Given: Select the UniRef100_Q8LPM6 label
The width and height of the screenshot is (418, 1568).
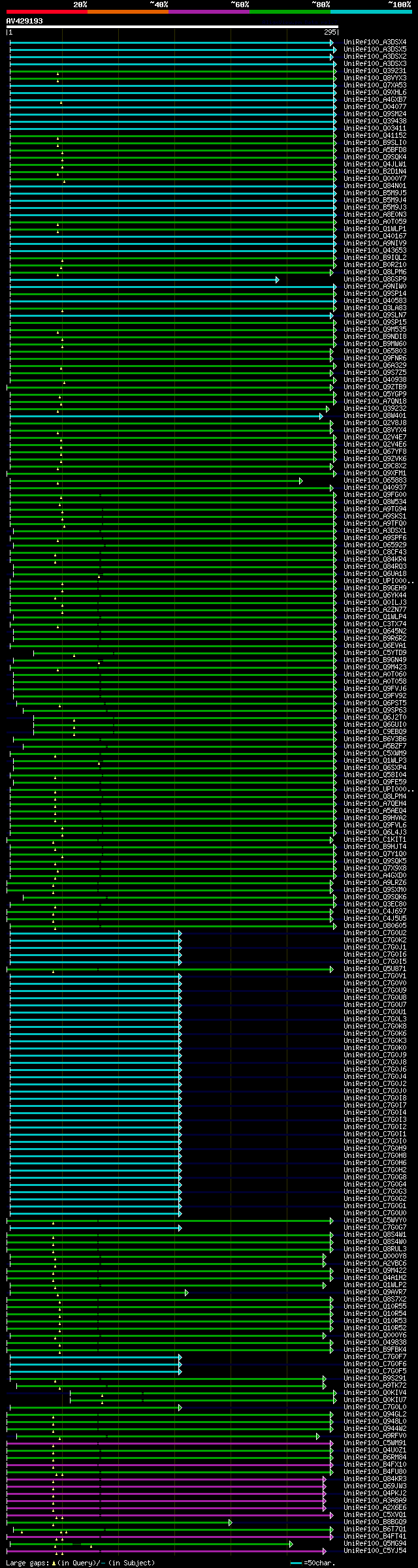Looking at the screenshot, I should coord(375,272).
